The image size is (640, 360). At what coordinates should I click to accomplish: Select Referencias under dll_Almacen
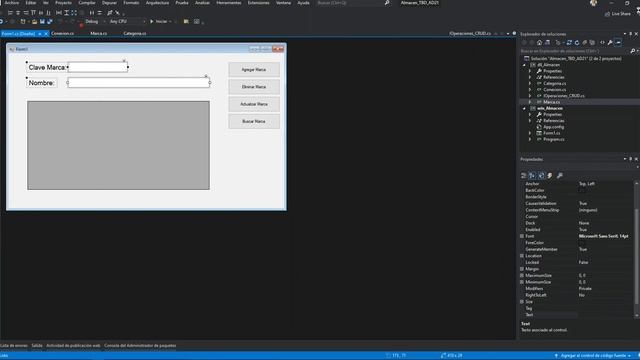click(x=553, y=77)
